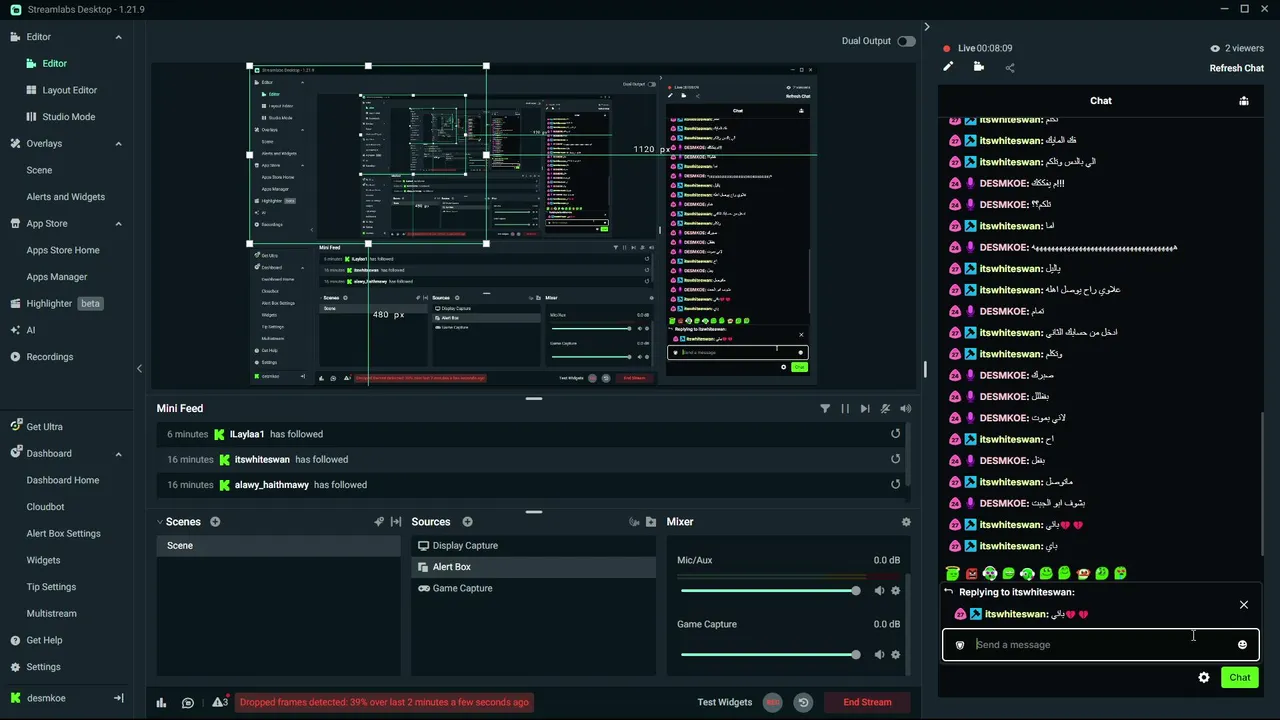Image resolution: width=1280 pixels, height=720 pixels.
Task: Send message with green Chat button
Action: click(1240, 677)
